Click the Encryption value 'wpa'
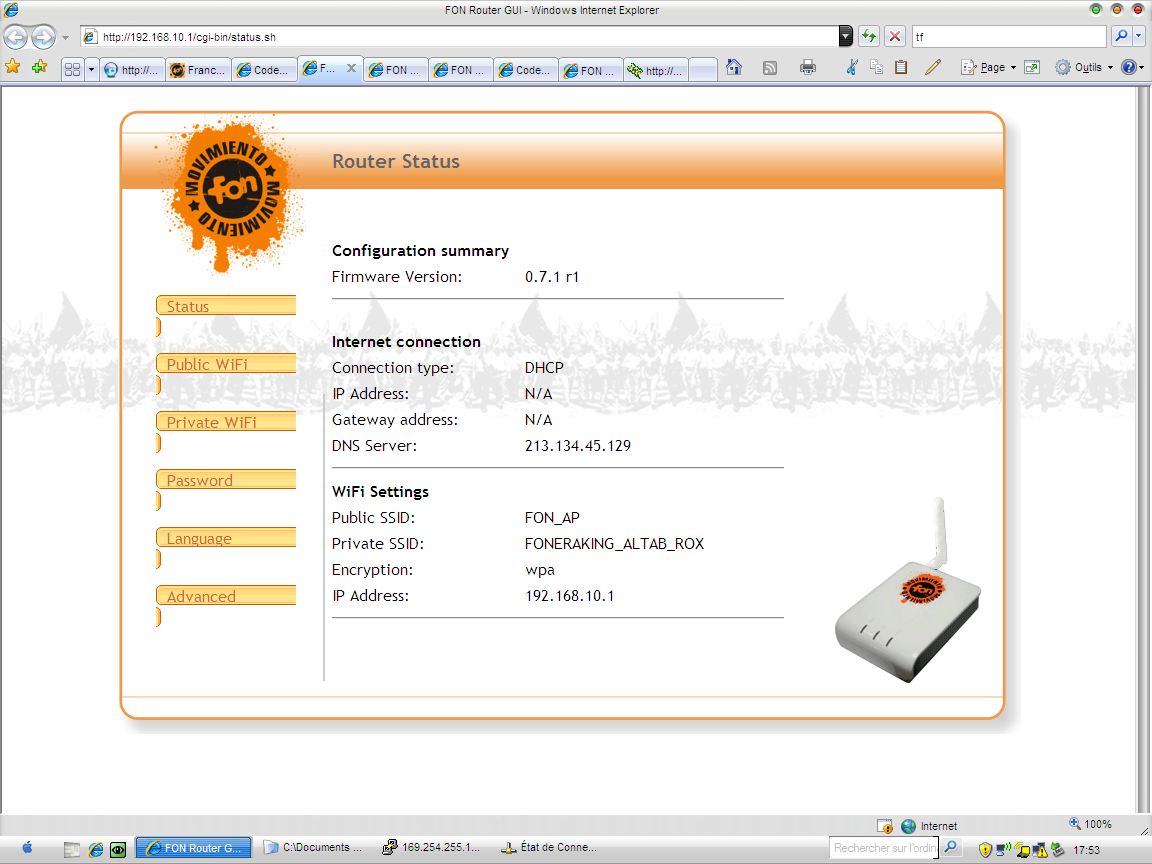1152x864 pixels. pyautogui.click(x=540, y=571)
